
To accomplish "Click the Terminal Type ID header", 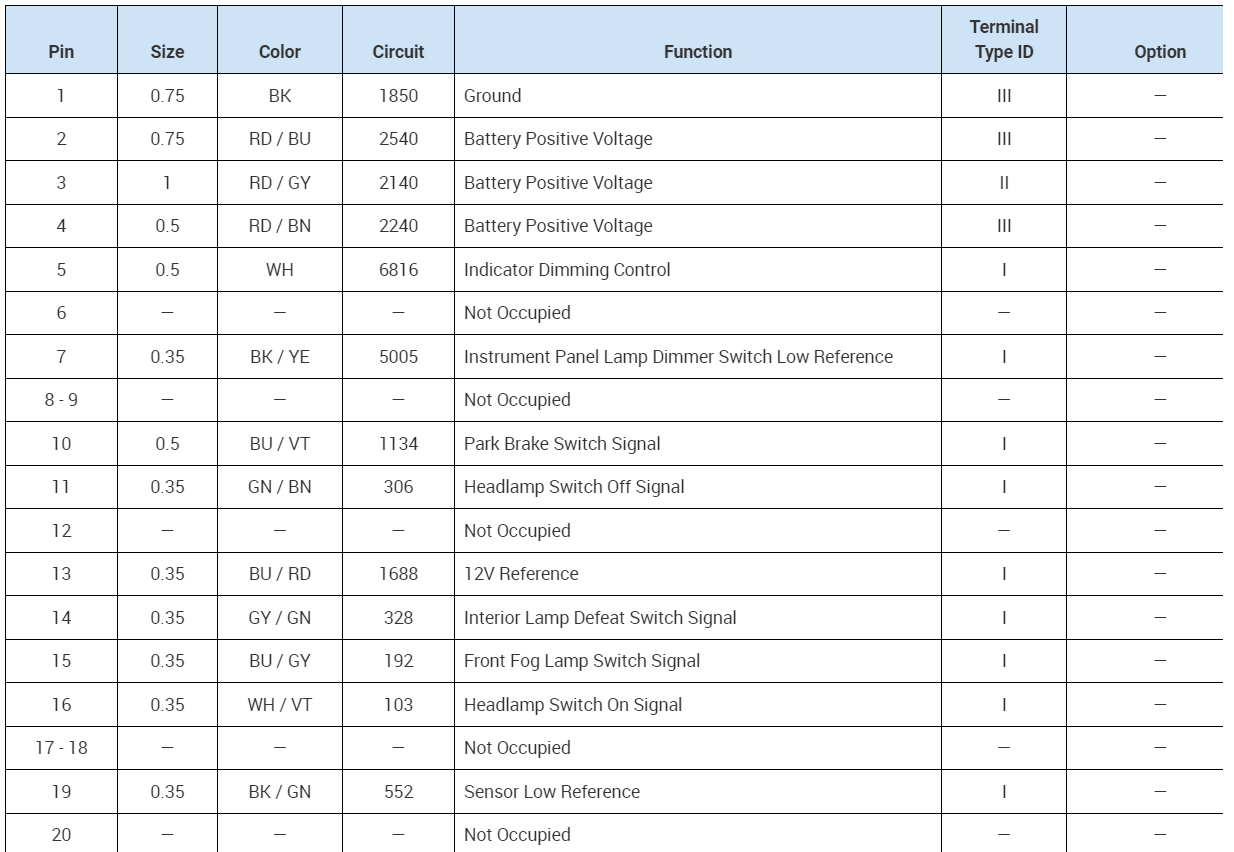I will pyautogui.click(x=1004, y=40).
